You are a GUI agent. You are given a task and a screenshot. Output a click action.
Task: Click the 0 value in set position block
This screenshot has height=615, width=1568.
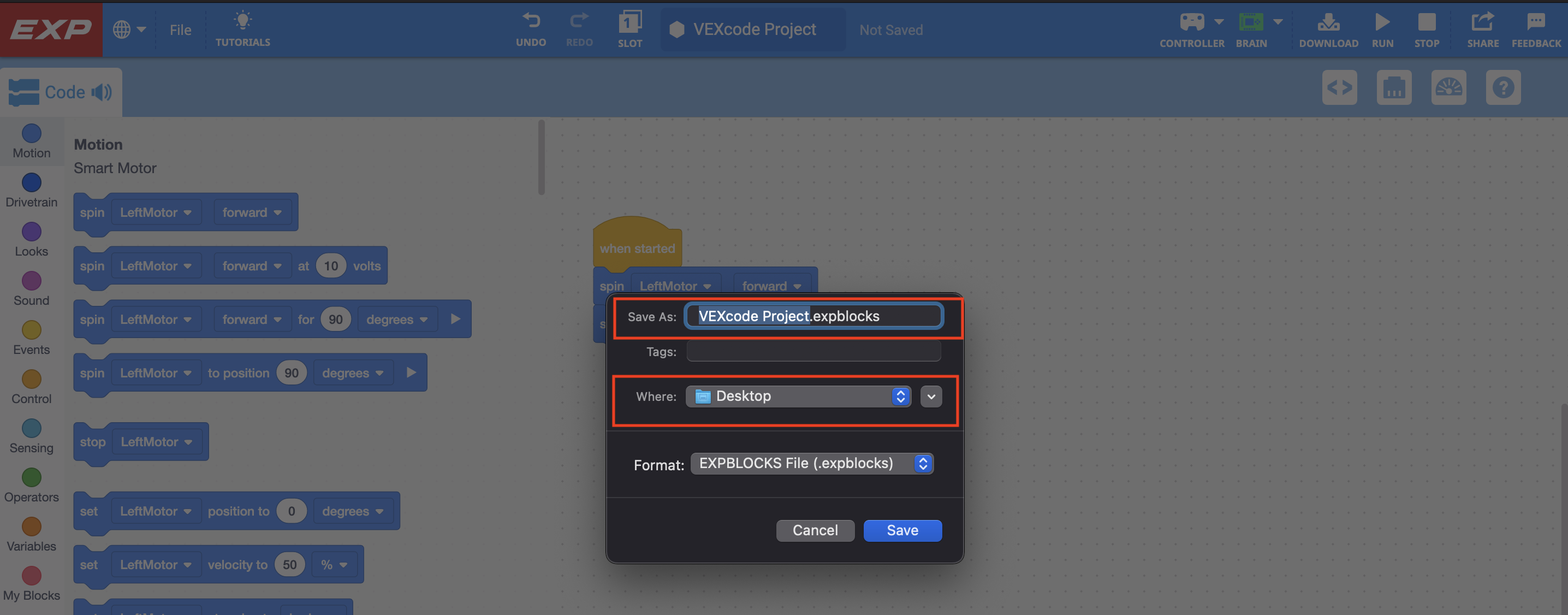(292, 511)
